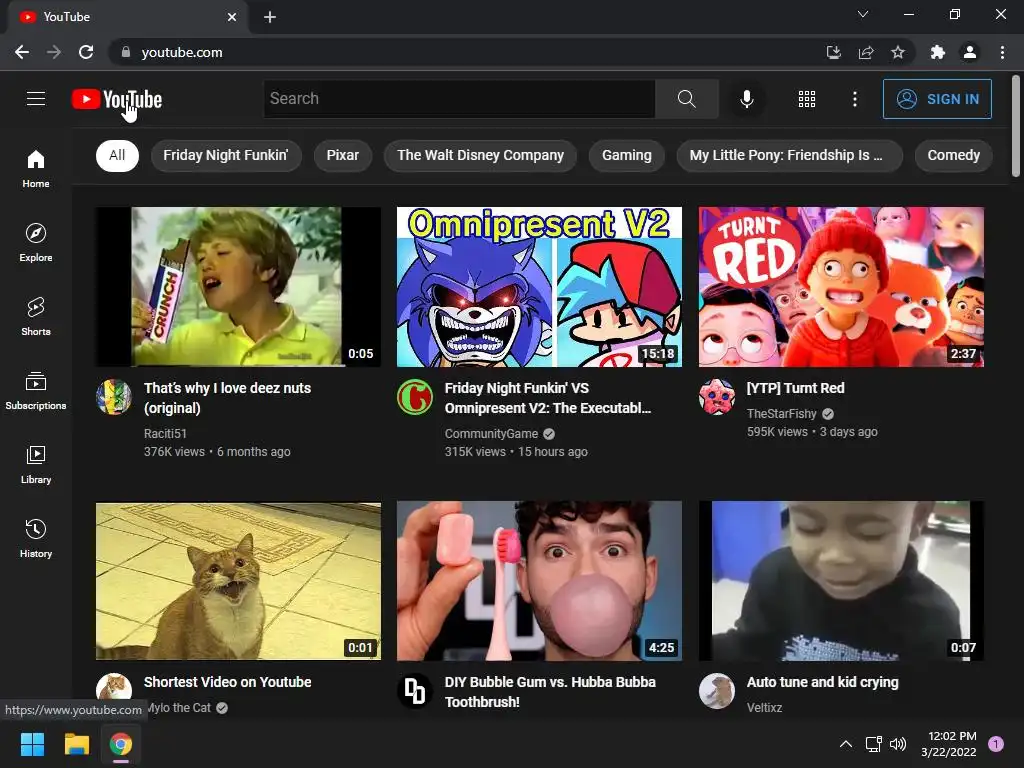Open title "That's why I love deez nuts"

pyautogui.click(x=227, y=398)
